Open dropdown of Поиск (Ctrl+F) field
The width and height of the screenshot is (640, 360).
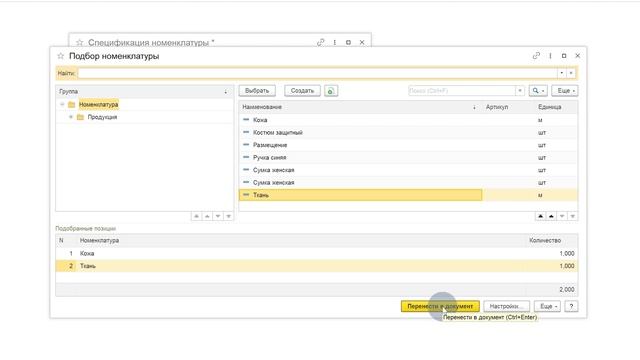(x=520, y=91)
